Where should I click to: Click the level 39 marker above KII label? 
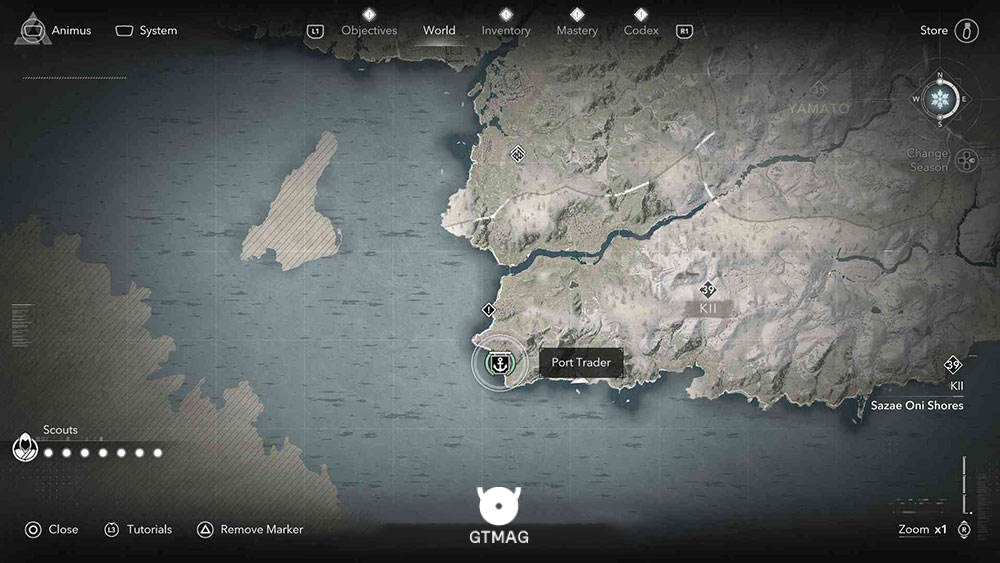coord(707,289)
